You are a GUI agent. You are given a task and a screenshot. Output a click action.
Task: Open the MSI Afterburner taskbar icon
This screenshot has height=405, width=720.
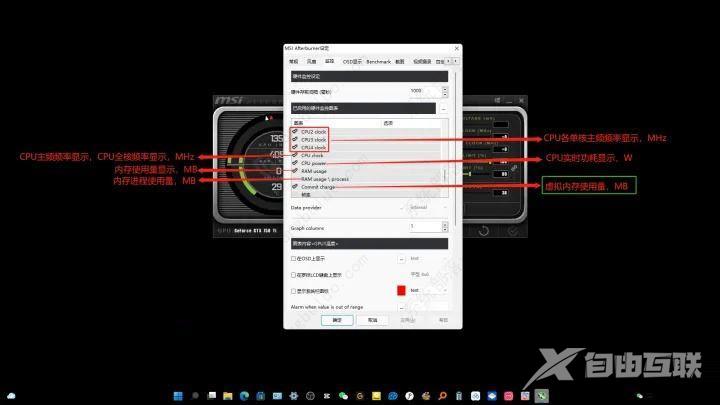[x=542, y=396]
